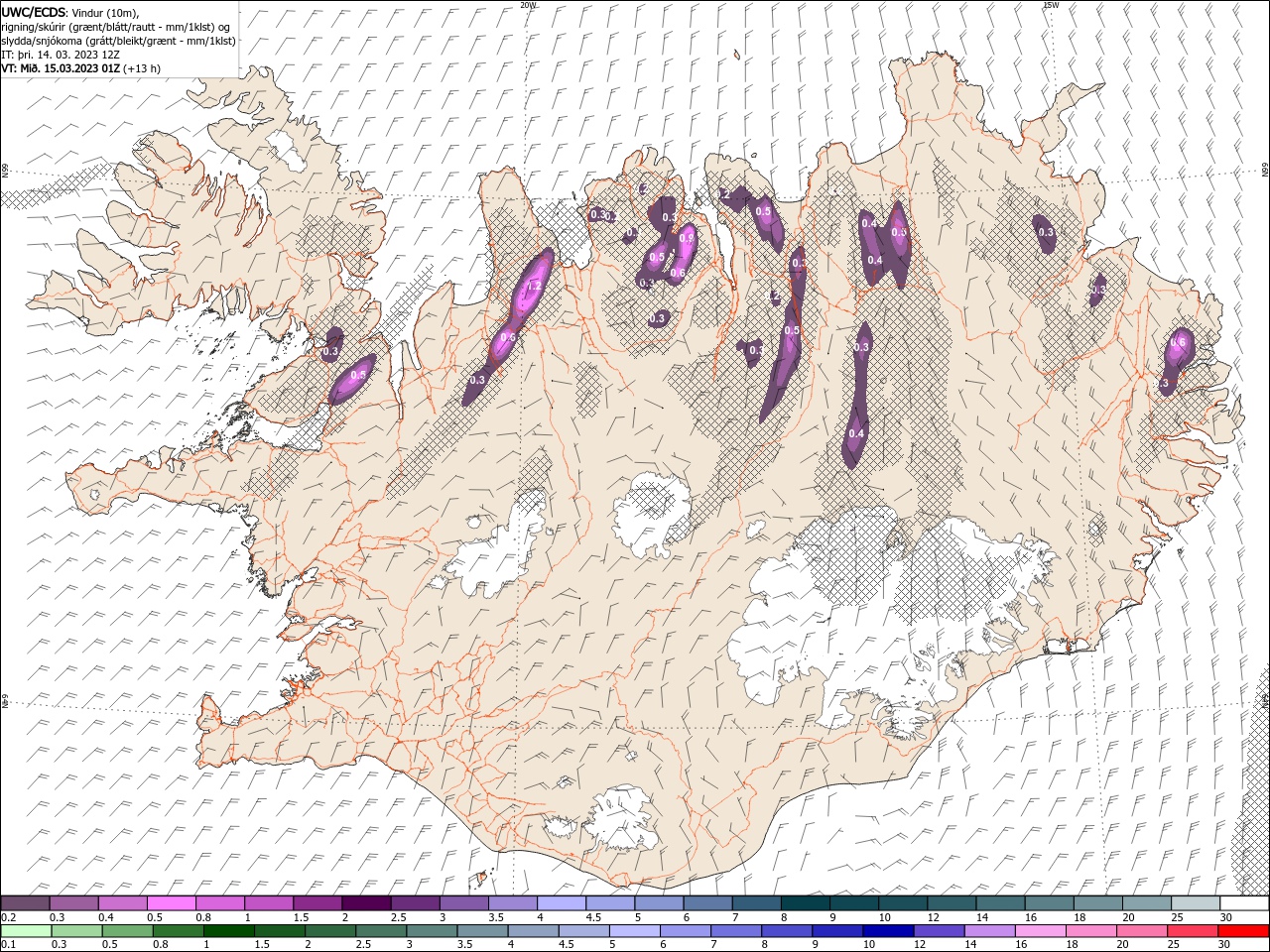Click the UWC/ECDS title in the header box
Viewport: 1270px width, 952px height.
[x=33, y=12]
